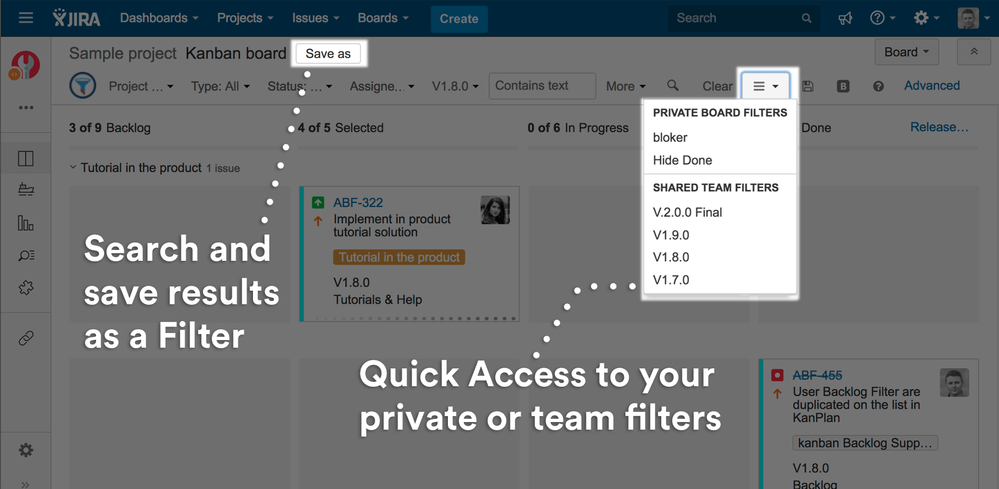Expand the sidebar with double chevron
The height and width of the screenshot is (489, 999).
click(25, 485)
